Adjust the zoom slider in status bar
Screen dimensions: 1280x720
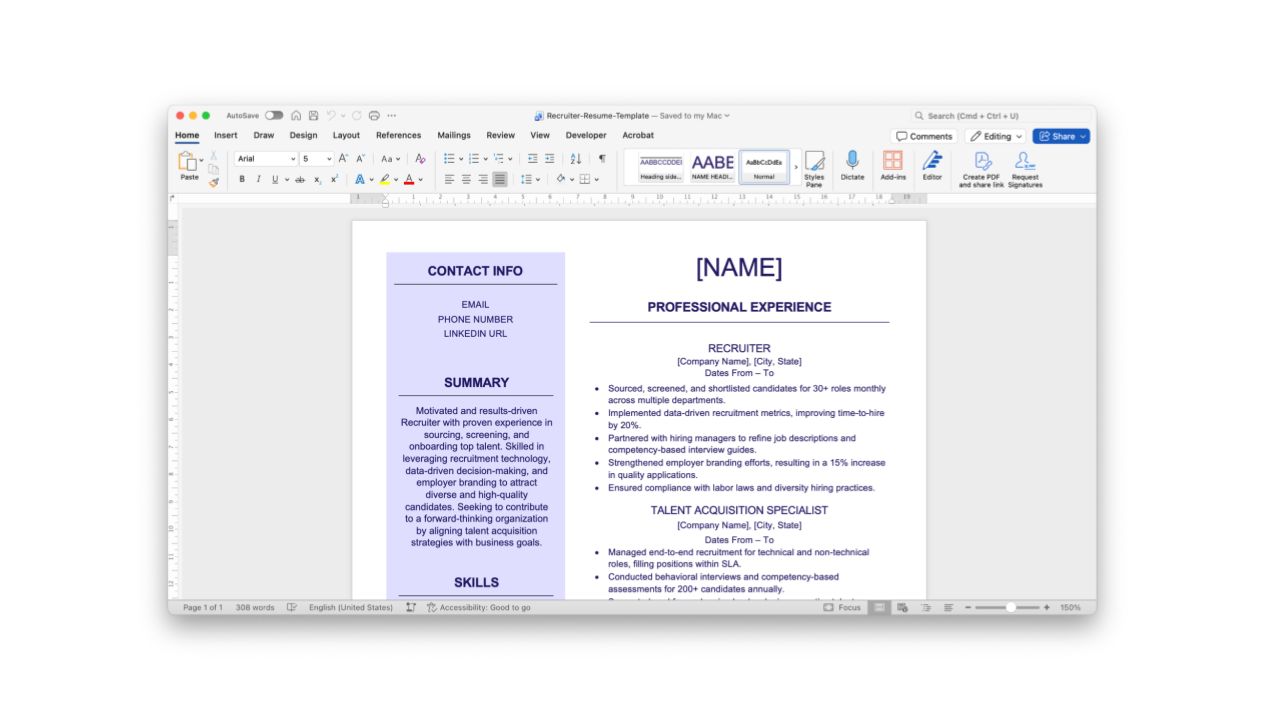(1010, 608)
